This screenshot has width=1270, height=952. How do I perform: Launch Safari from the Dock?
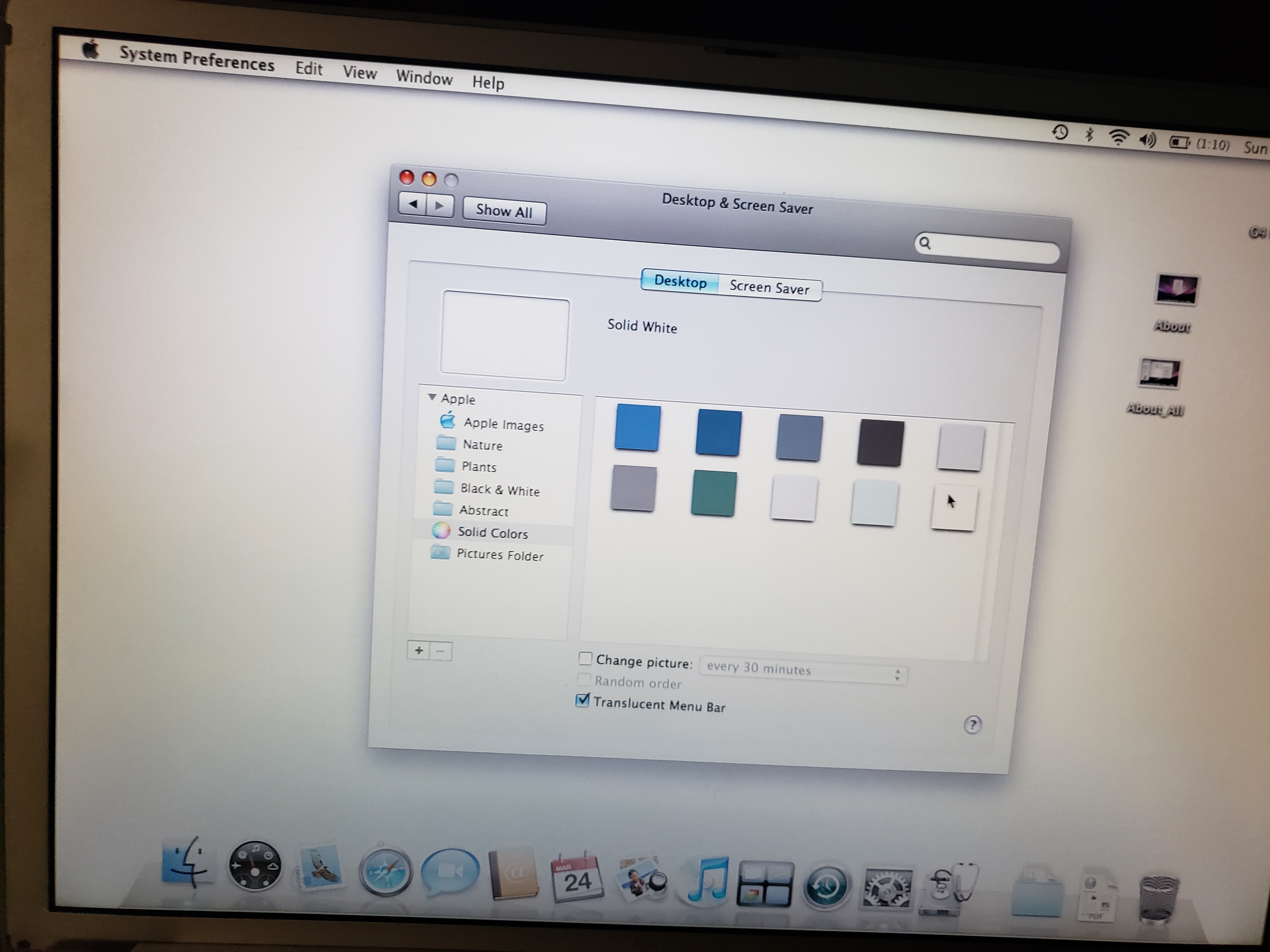point(385,872)
